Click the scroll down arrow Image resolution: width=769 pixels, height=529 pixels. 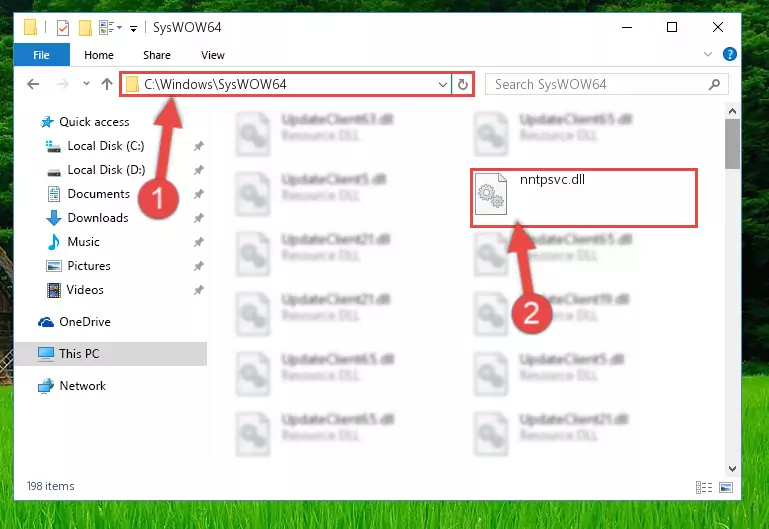pyautogui.click(x=732, y=469)
